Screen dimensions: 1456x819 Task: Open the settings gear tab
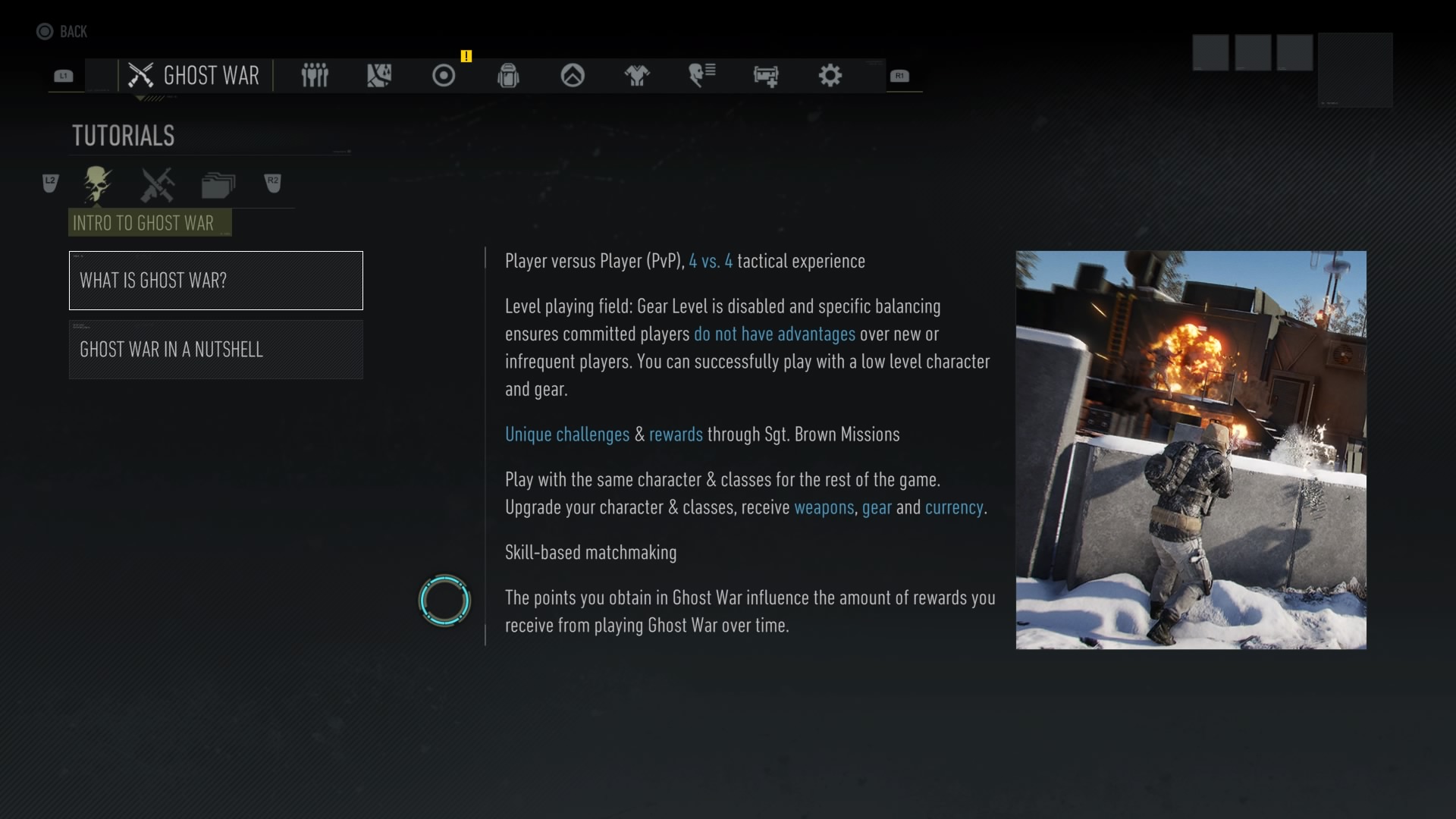pos(830,75)
